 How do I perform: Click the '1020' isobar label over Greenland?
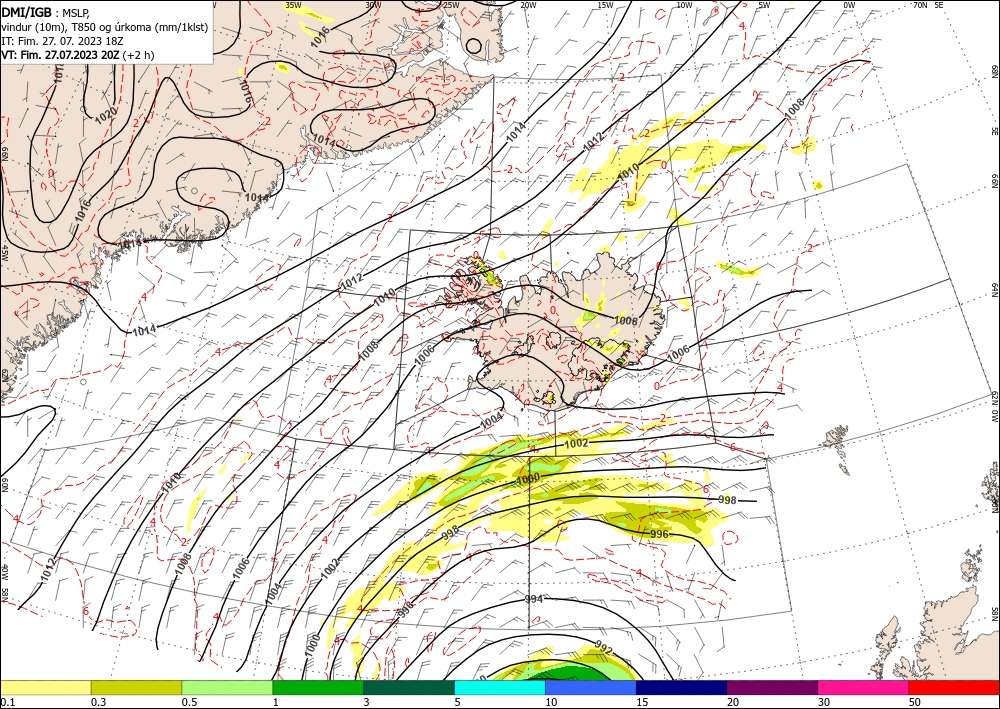click(x=106, y=116)
